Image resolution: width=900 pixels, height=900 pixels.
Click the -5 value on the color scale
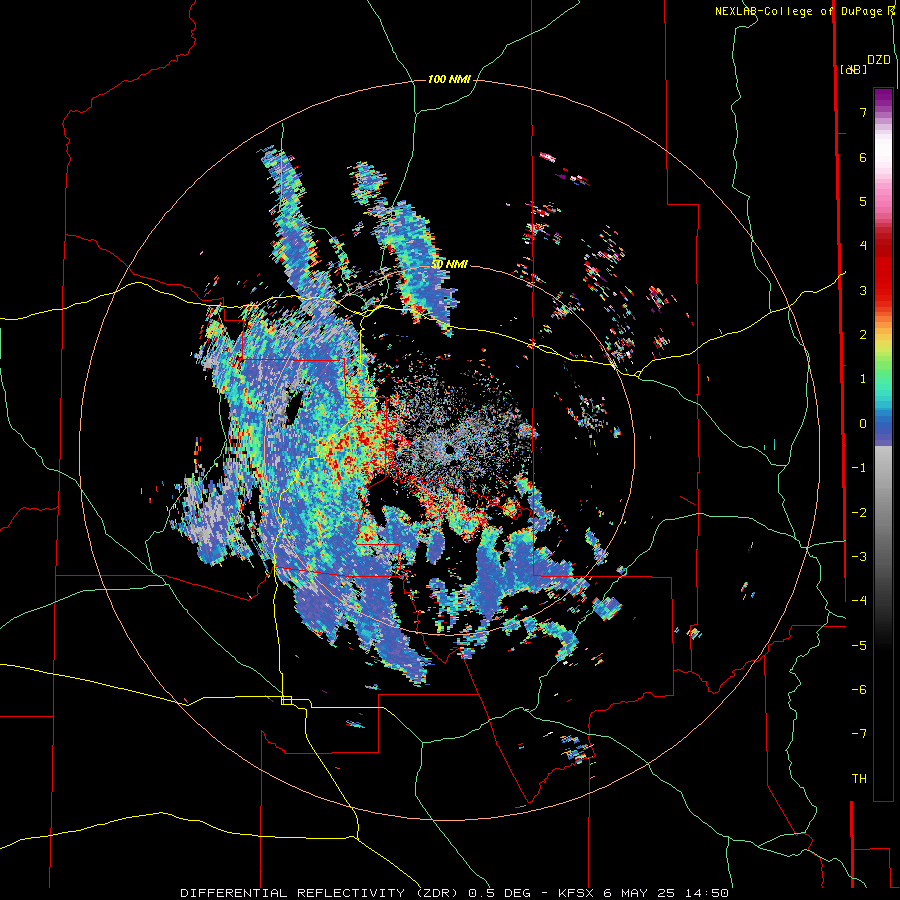pyautogui.click(x=859, y=646)
